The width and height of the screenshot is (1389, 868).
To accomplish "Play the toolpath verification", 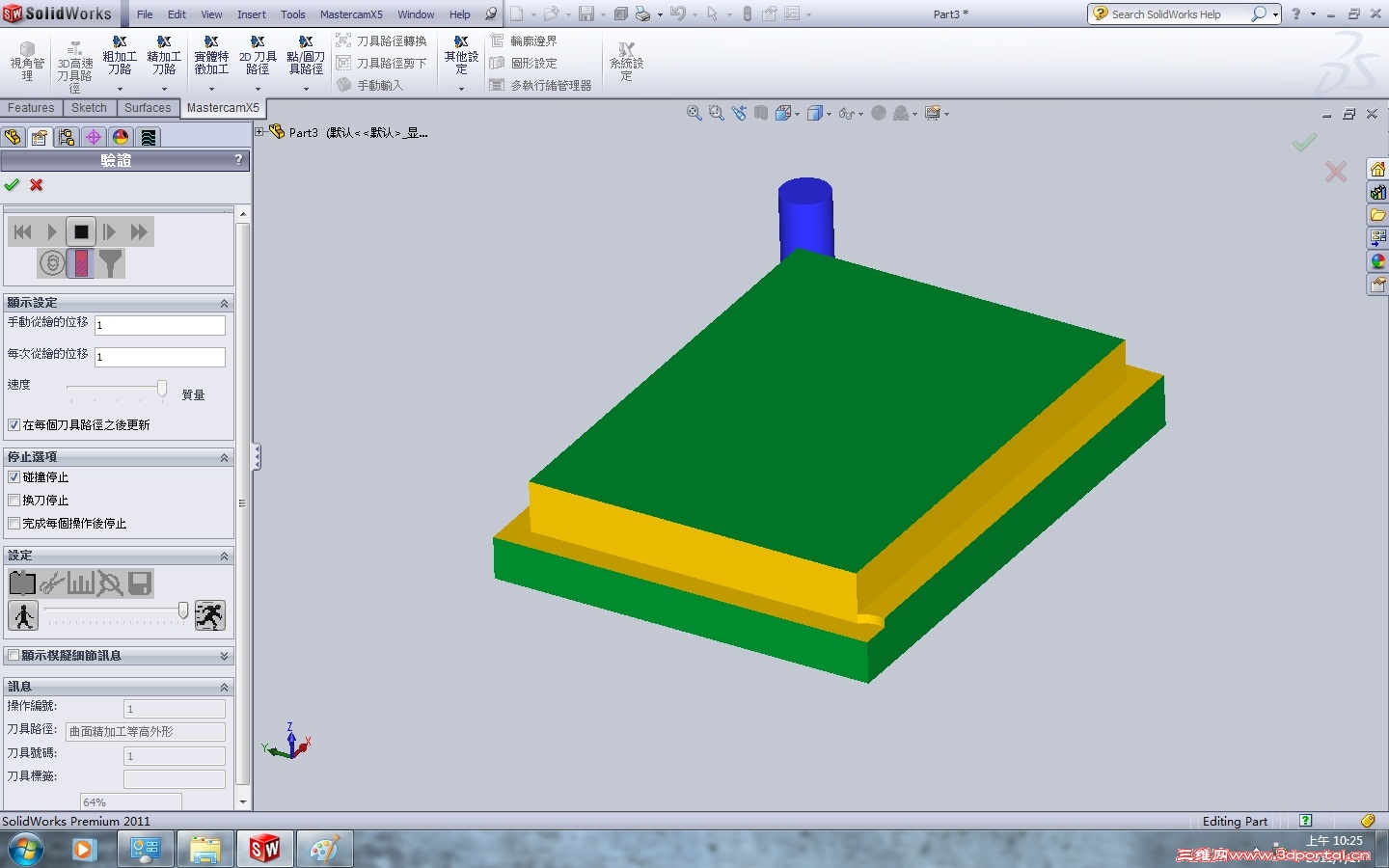I will (52, 231).
